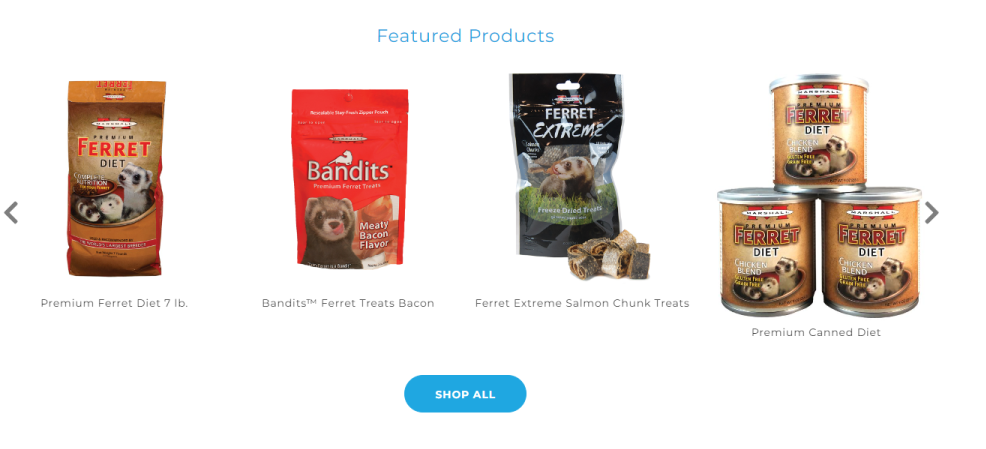Open the Premium Ferret Diet 7 lb. bag image

point(115,178)
